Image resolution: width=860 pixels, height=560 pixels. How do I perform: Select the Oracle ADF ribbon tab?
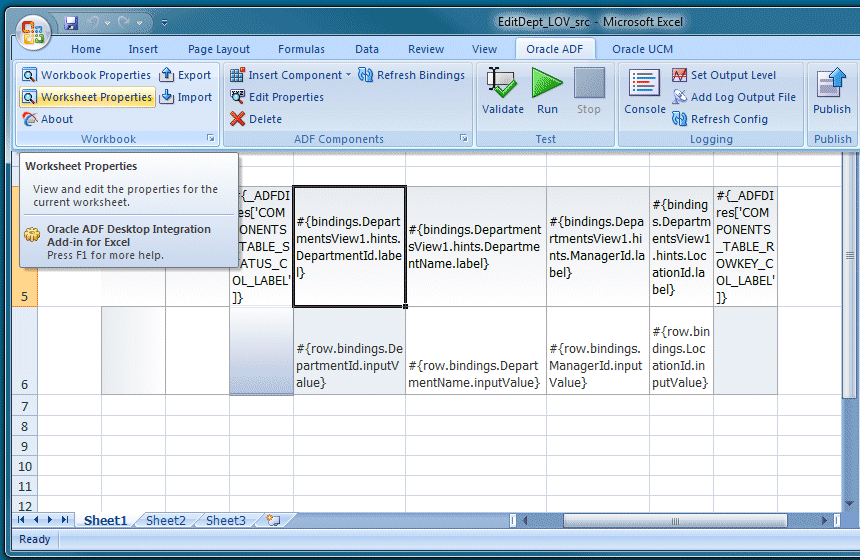tap(555, 49)
